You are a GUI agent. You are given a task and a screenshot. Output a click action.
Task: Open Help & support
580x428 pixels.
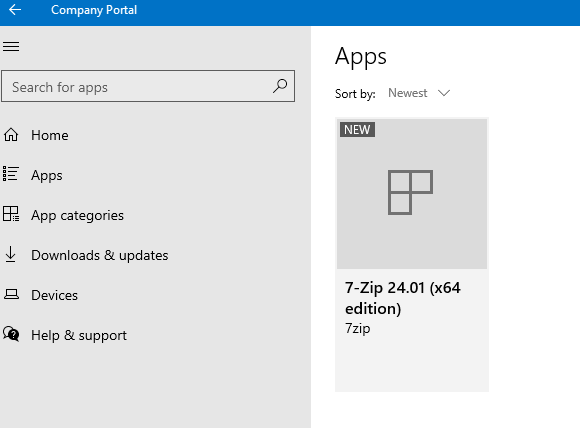click(79, 335)
